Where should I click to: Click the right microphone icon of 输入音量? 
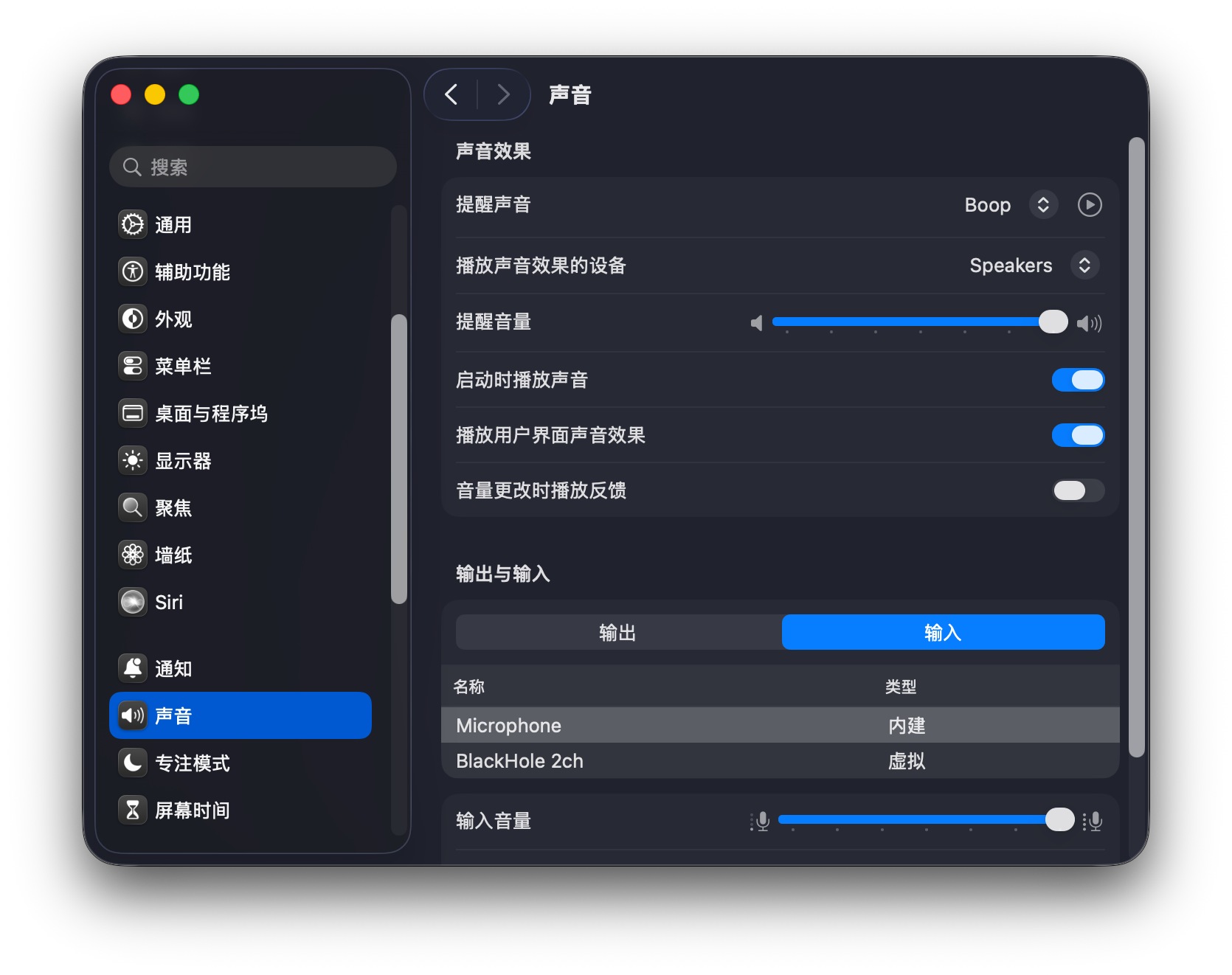[1093, 821]
